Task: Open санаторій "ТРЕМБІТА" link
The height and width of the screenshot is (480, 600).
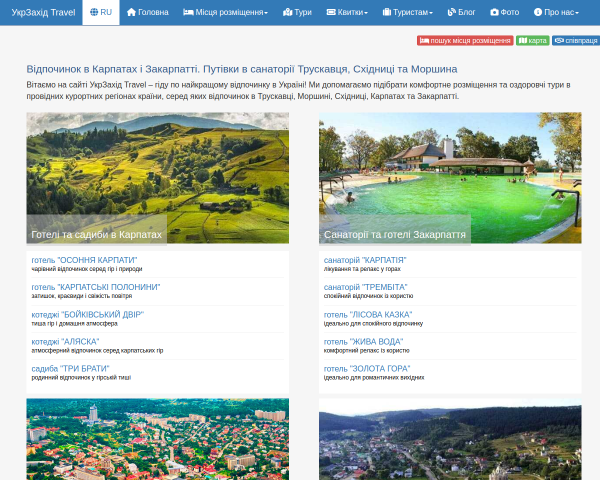Action: [x=365, y=287]
